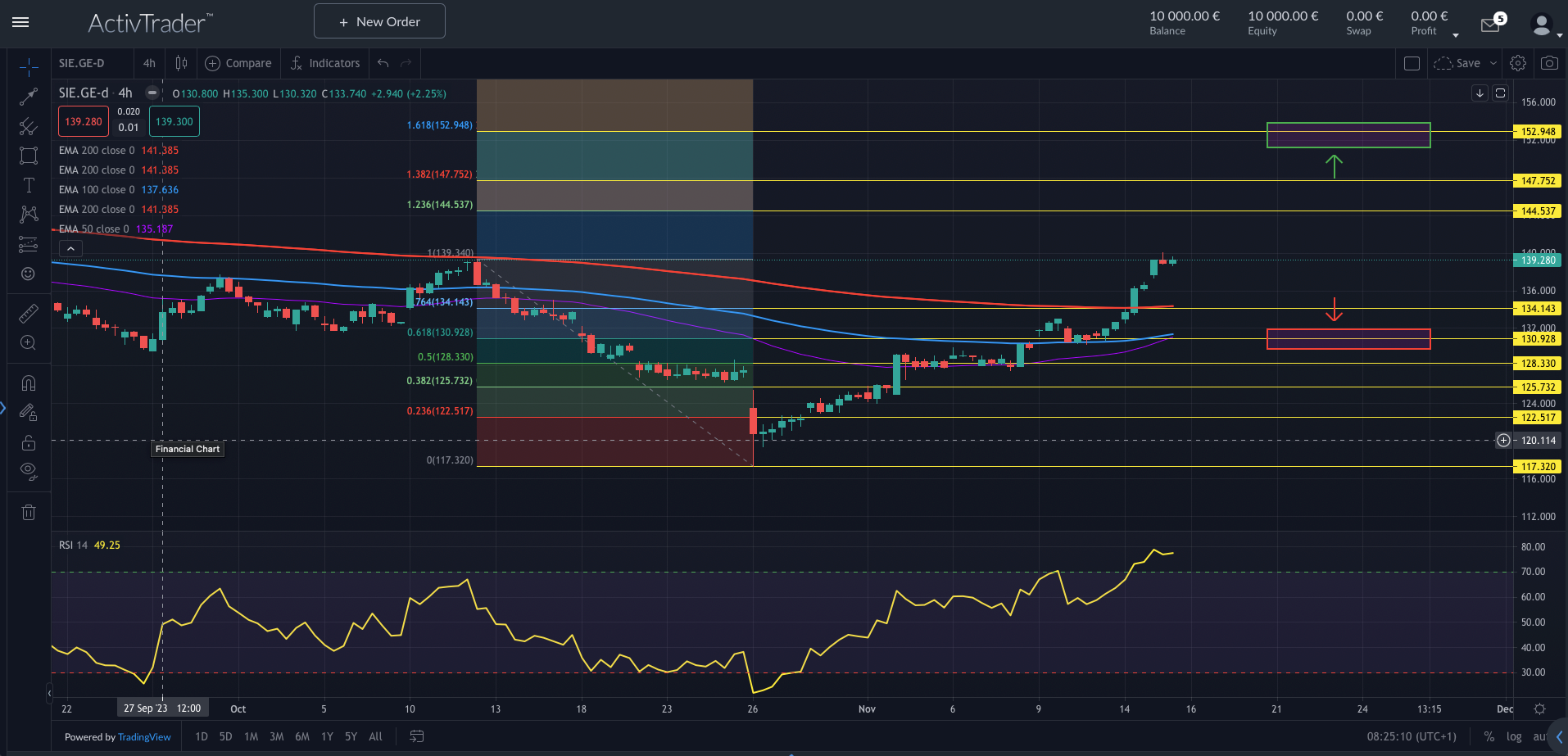1568x756 pixels.
Task: Open the Indicators menu
Action: tap(325, 63)
